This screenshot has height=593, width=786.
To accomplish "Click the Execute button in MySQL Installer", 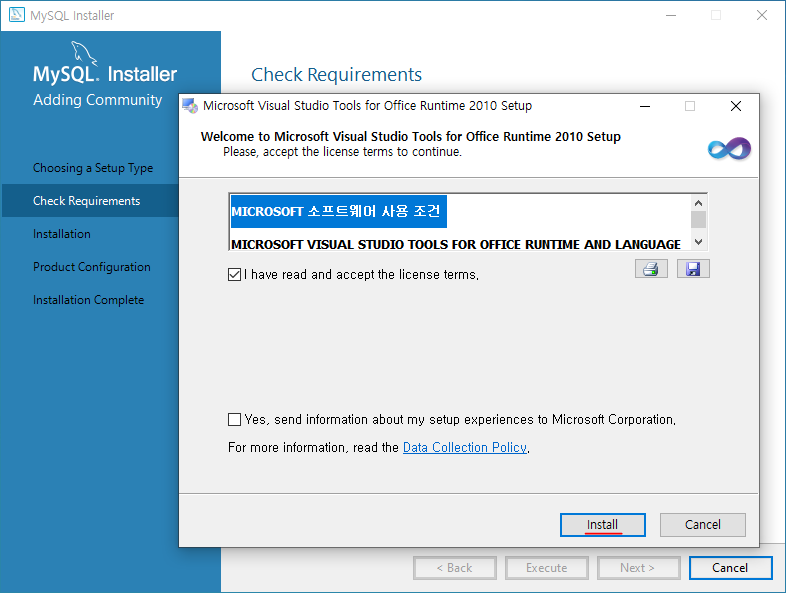I will coord(547,568).
